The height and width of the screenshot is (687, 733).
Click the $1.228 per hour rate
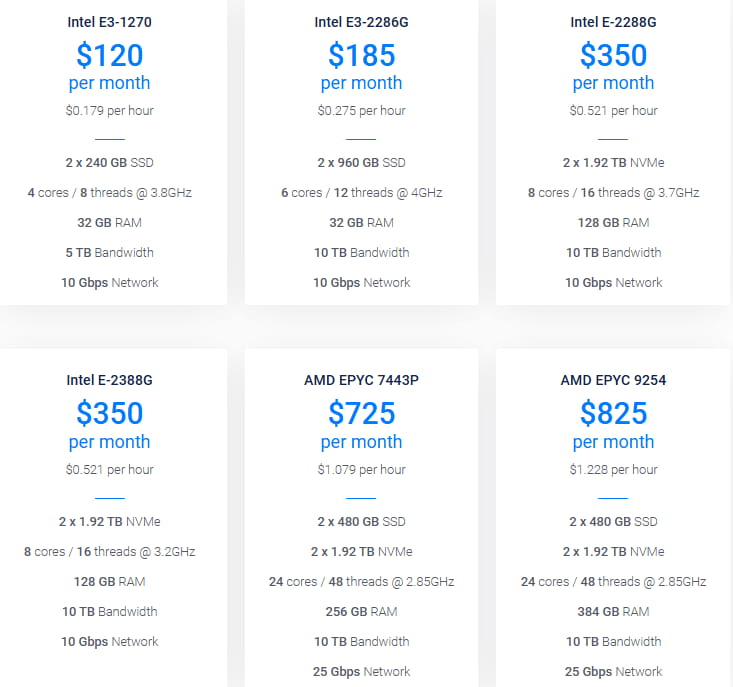click(613, 470)
